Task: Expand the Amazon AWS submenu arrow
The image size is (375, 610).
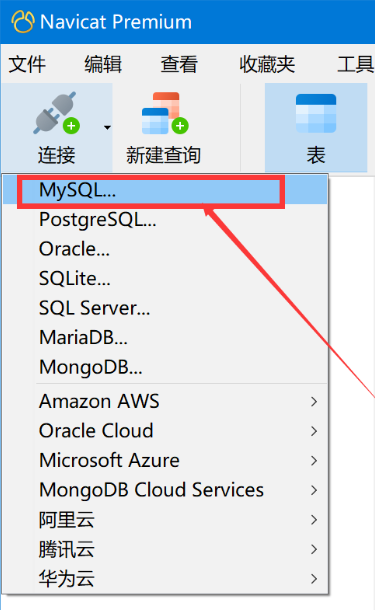Action: pyautogui.click(x=314, y=401)
